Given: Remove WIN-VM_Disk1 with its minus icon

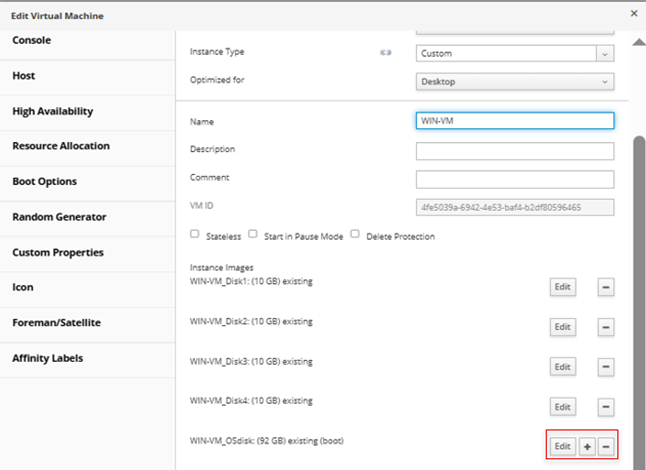Looking at the screenshot, I should point(606,287).
